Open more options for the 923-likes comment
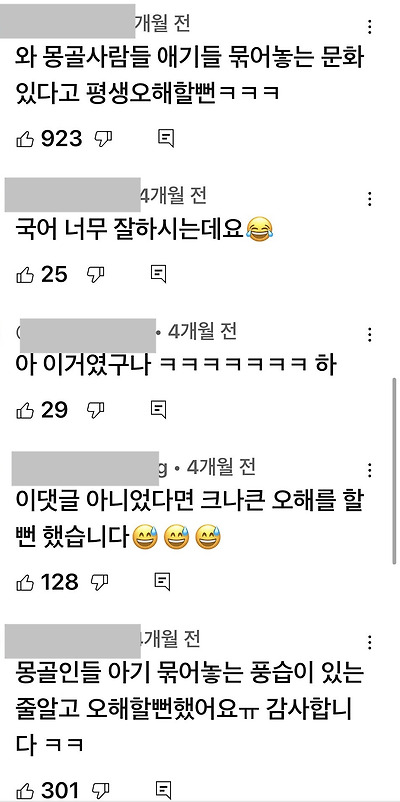Image resolution: width=400 pixels, height=802 pixels. coord(370,27)
